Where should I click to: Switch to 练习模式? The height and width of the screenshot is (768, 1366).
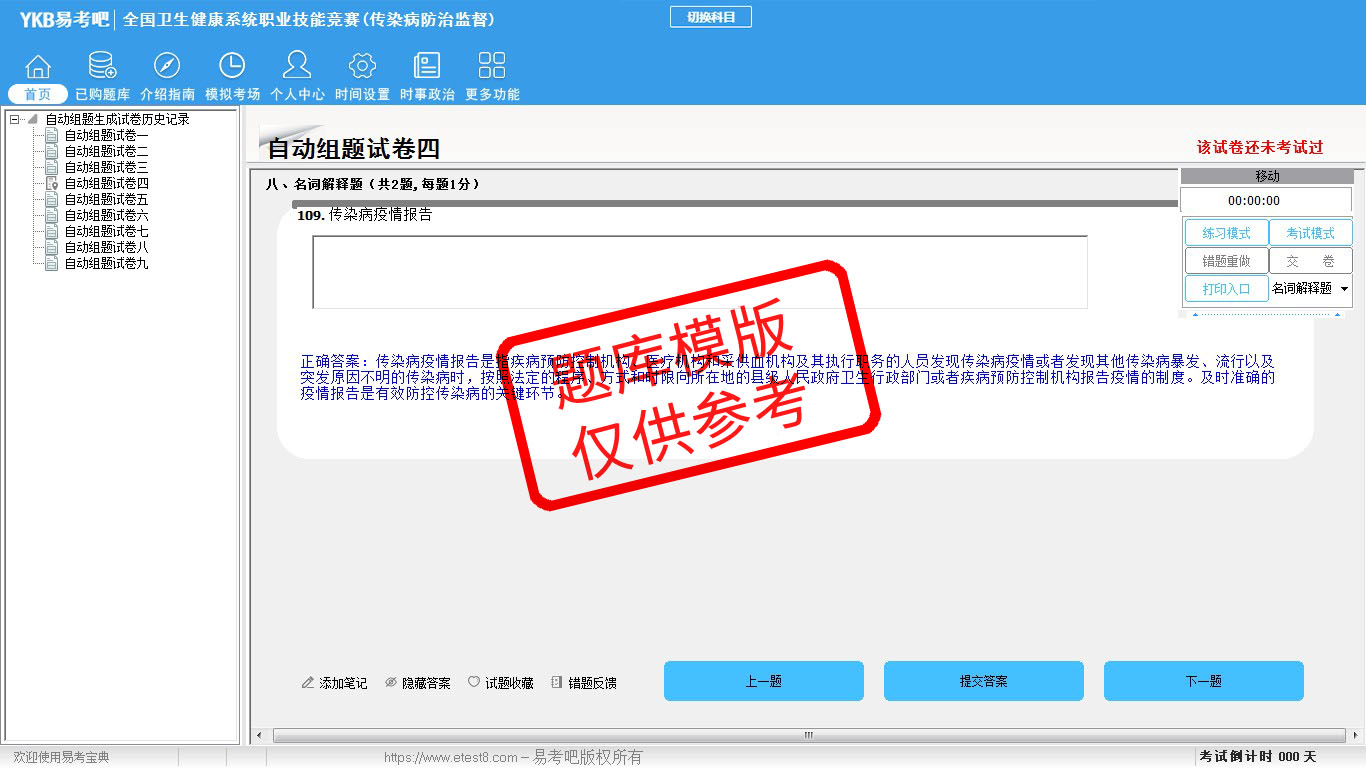click(1226, 233)
